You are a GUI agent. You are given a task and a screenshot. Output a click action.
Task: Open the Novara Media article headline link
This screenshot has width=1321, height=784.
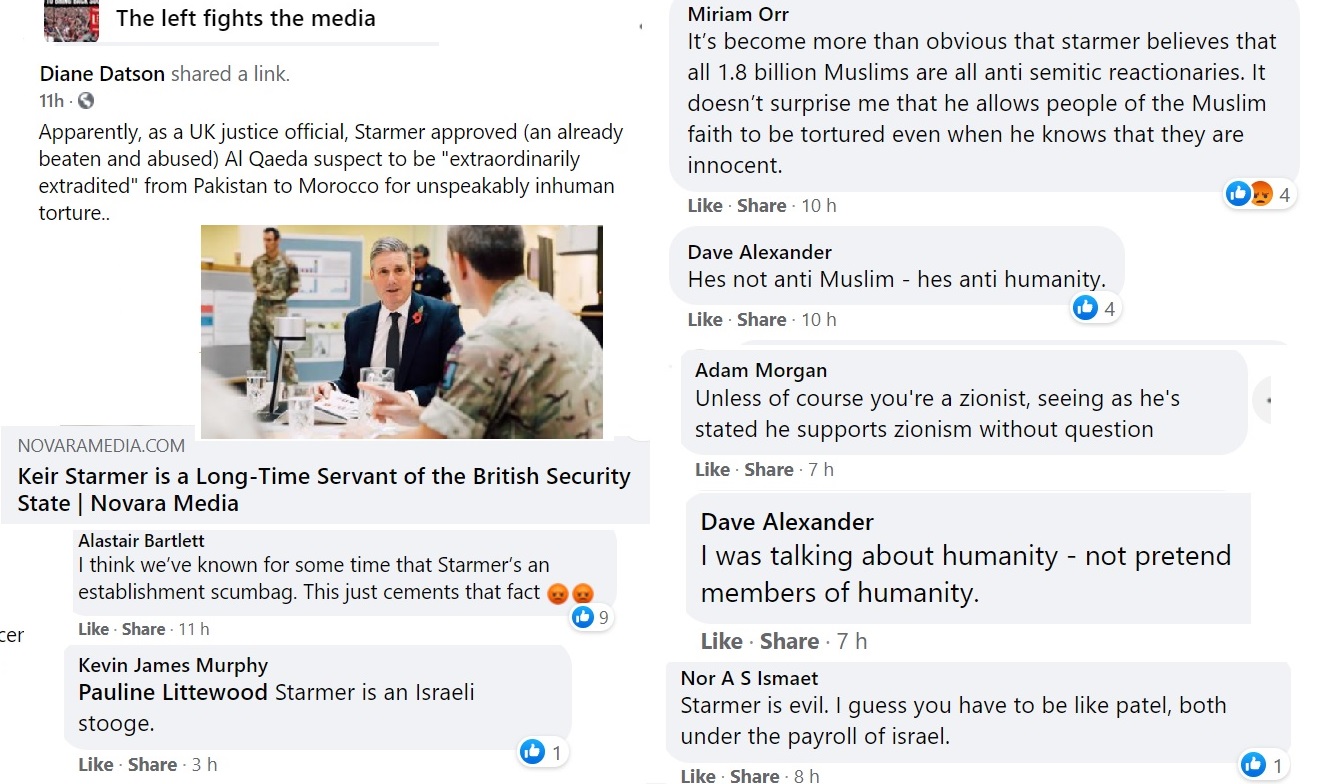click(324, 489)
